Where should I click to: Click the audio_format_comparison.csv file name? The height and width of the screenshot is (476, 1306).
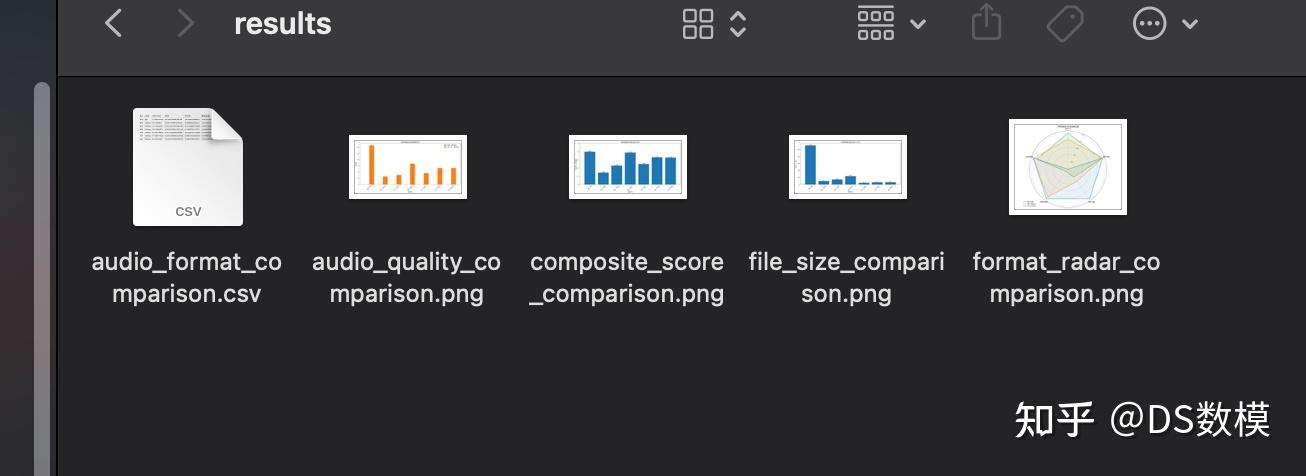187,278
